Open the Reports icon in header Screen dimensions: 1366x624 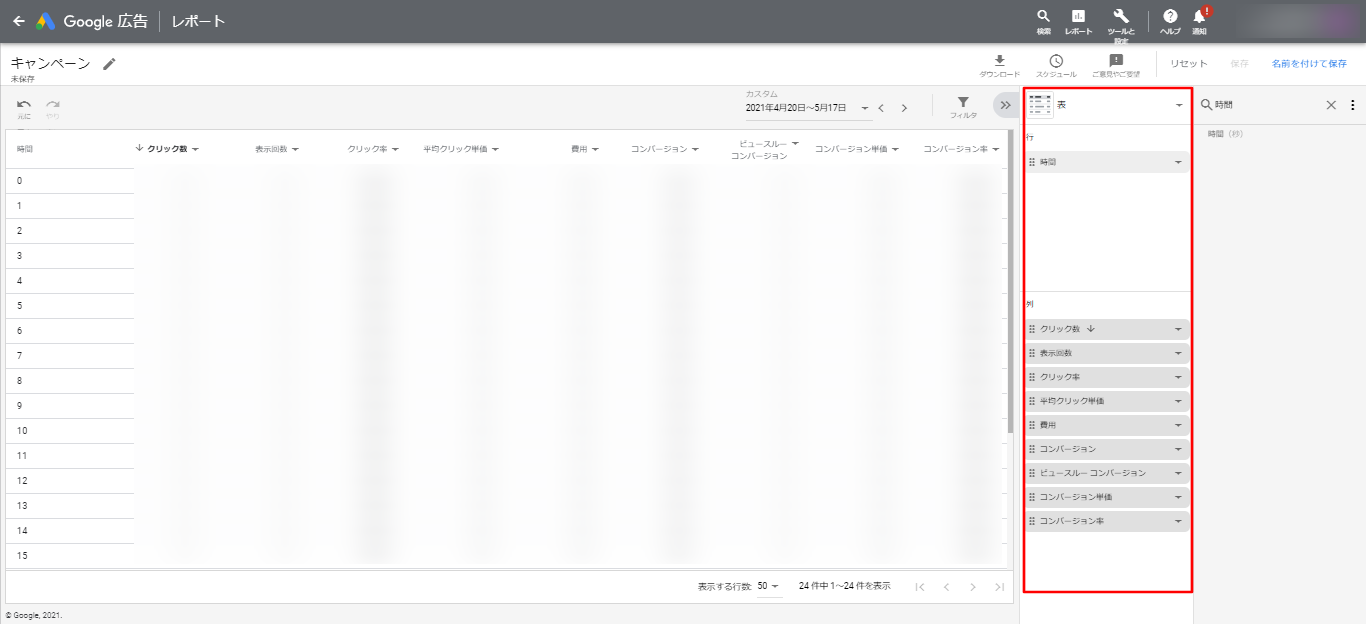click(x=1078, y=21)
